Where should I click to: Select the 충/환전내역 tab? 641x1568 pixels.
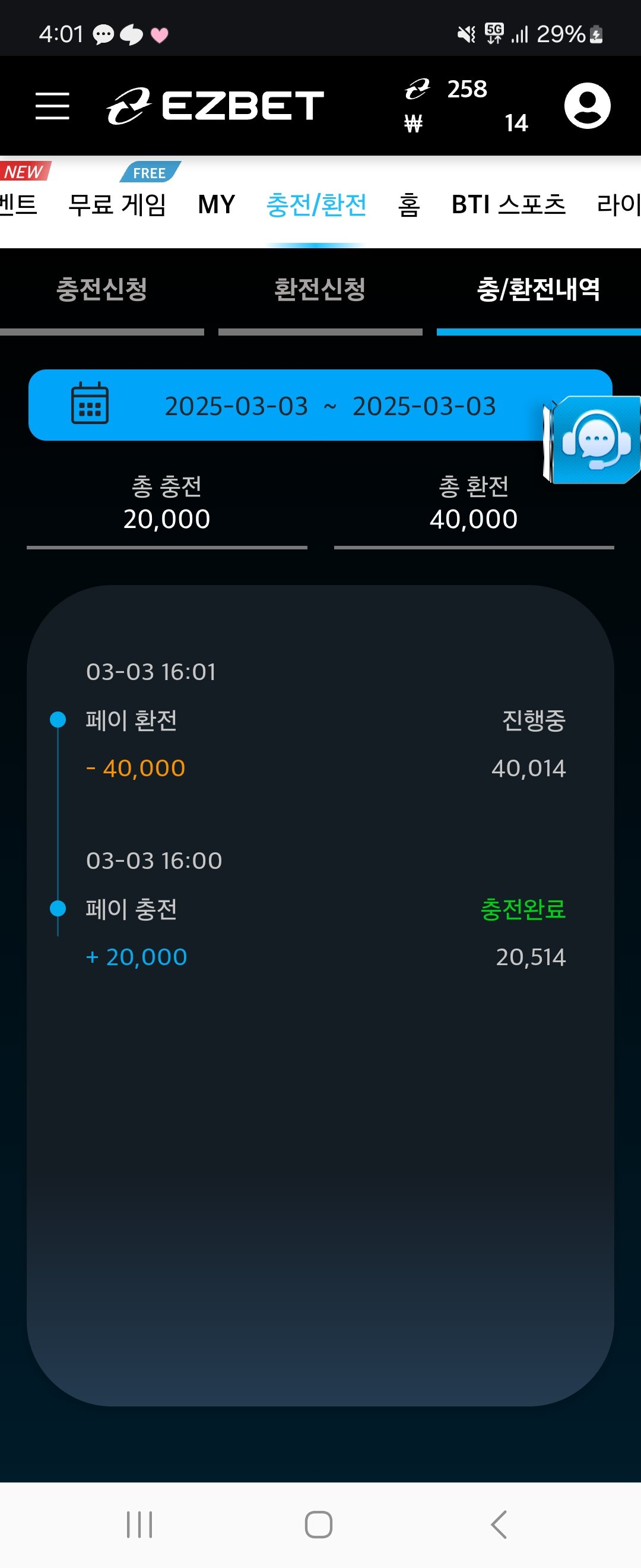[538, 290]
